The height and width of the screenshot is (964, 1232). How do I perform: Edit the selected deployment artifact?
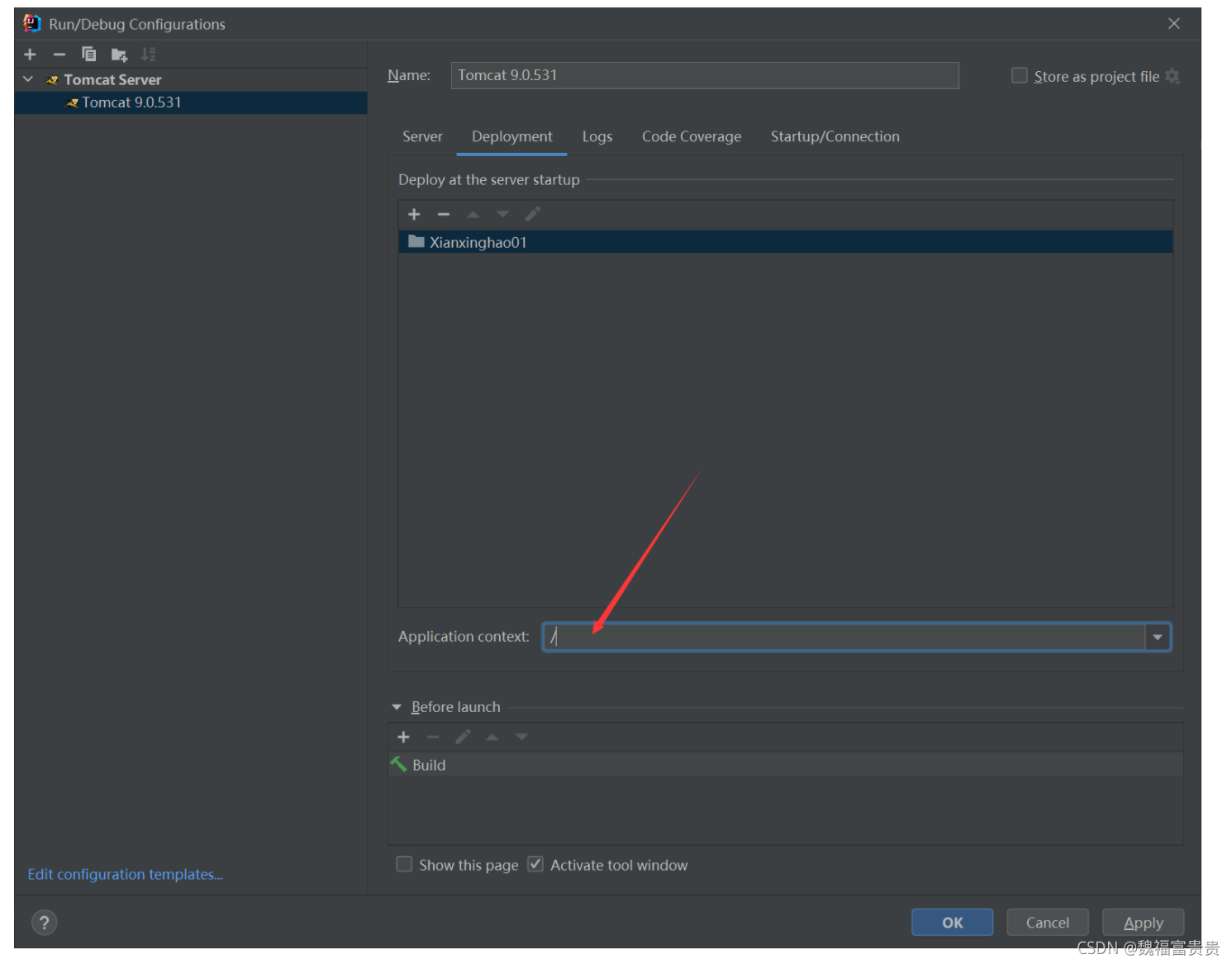point(533,215)
